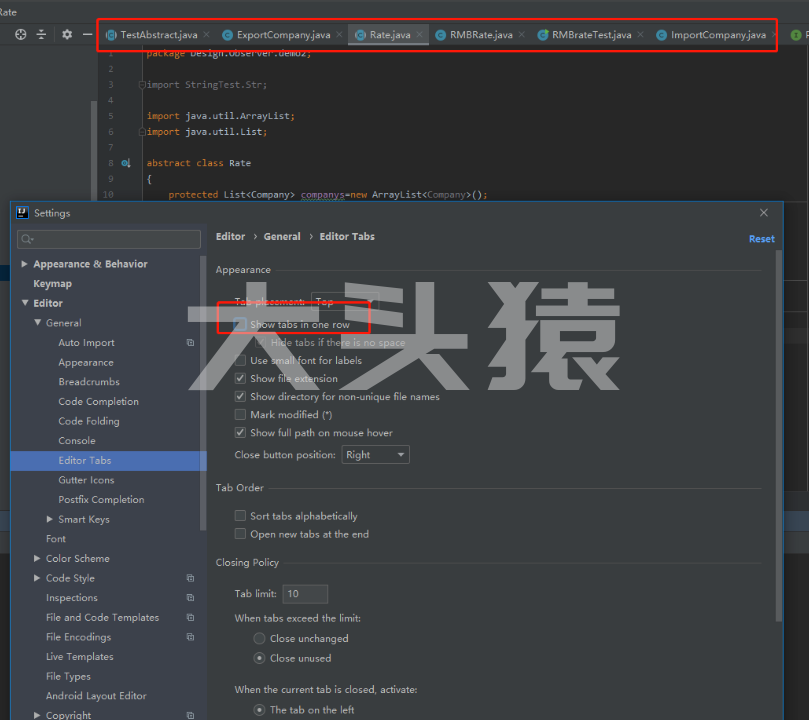Open the Close button position dropdown
This screenshot has width=809, height=720.
point(375,455)
